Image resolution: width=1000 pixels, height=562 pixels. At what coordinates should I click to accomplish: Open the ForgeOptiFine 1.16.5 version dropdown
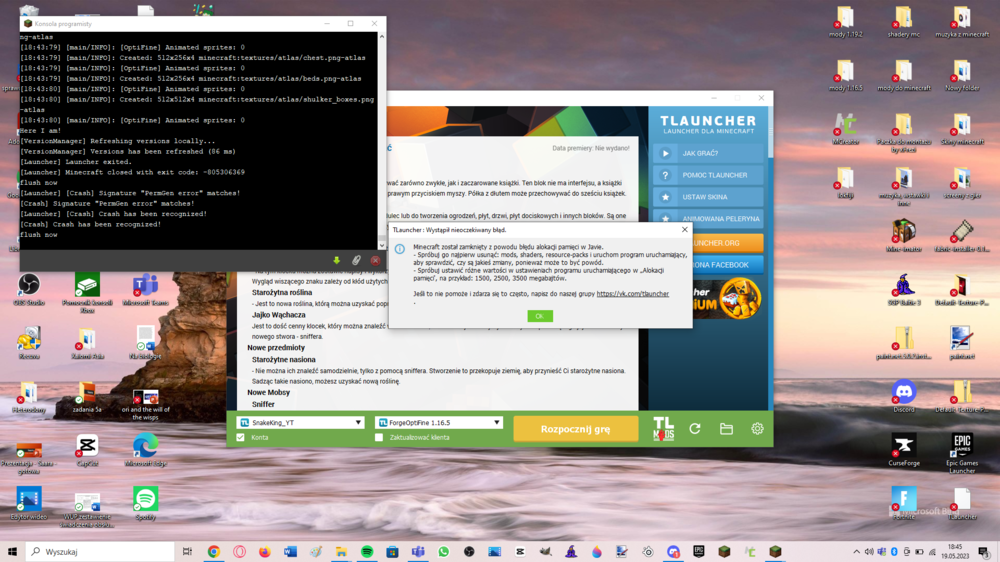pyautogui.click(x=439, y=422)
